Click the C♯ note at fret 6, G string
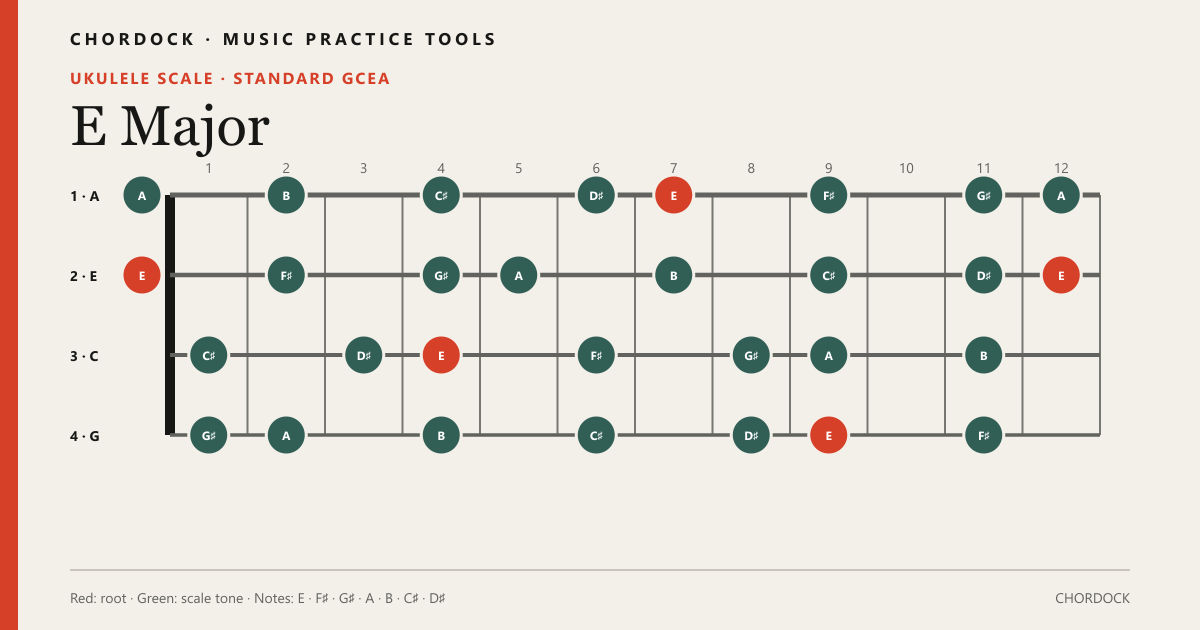1200x630 pixels. [x=596, y=435]
